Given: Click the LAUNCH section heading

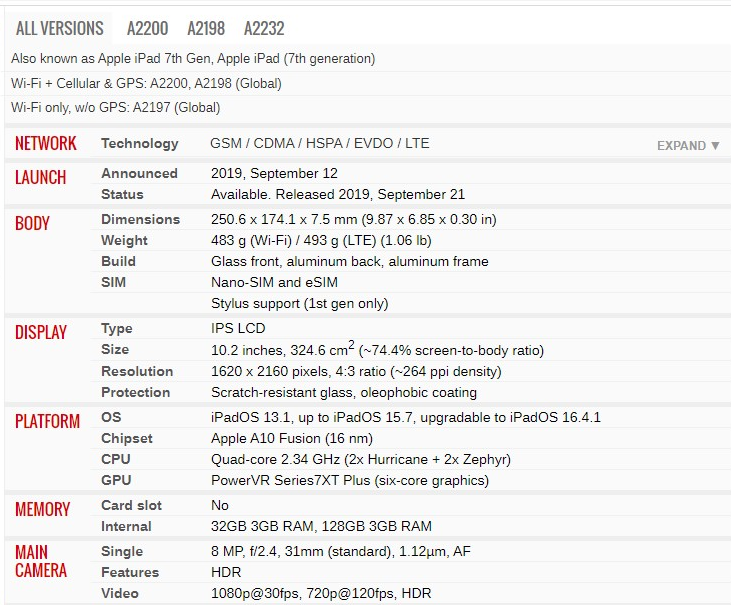Looking at the screenshot, I should click(41, 178).
